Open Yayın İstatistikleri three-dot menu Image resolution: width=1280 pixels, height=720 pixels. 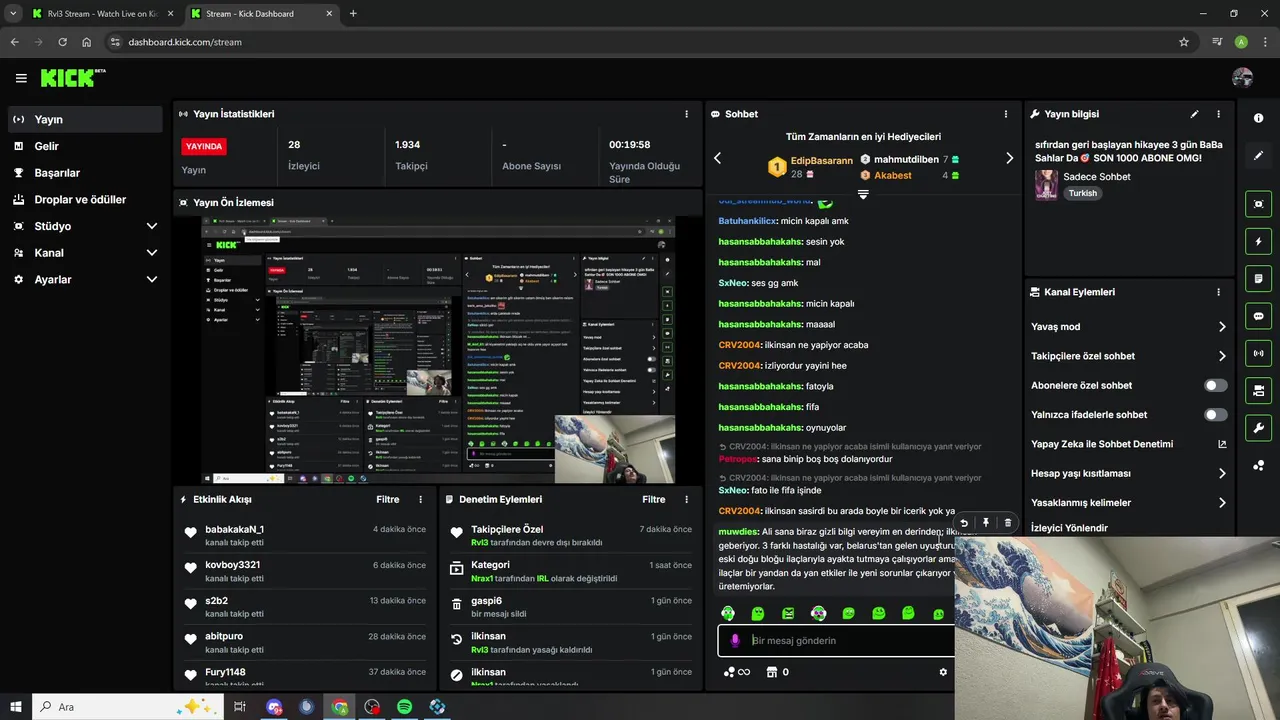click(686, 114)
